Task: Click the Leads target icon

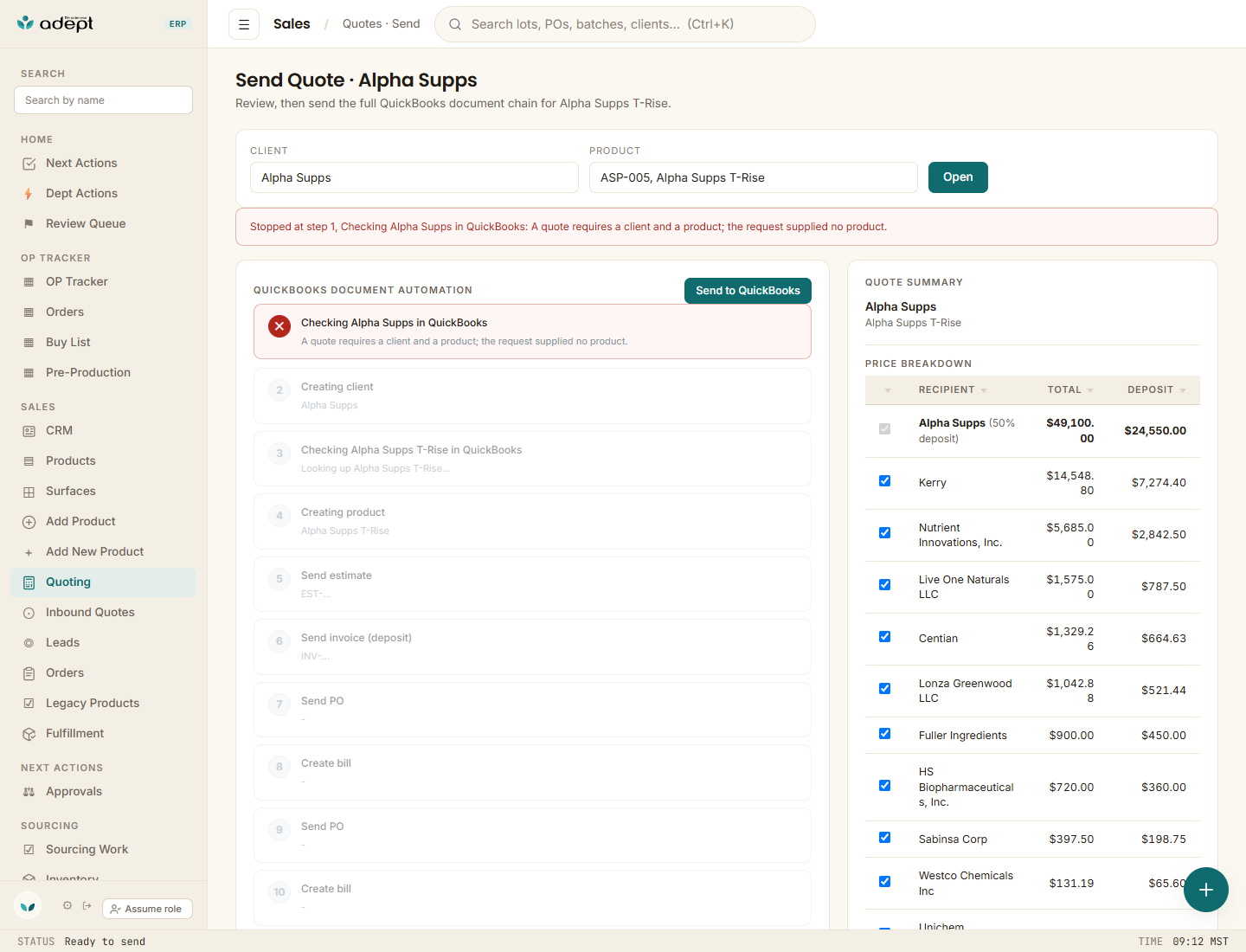Action: point(29,643)
